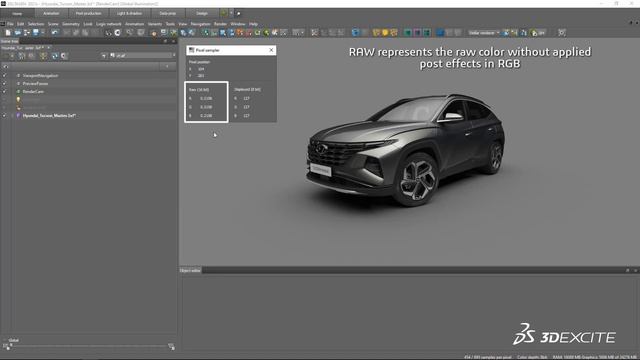The height and width of the screenshot is (360, 640).
Task: Click the magnifier search toolbar icon
Action: click(129, 33)
